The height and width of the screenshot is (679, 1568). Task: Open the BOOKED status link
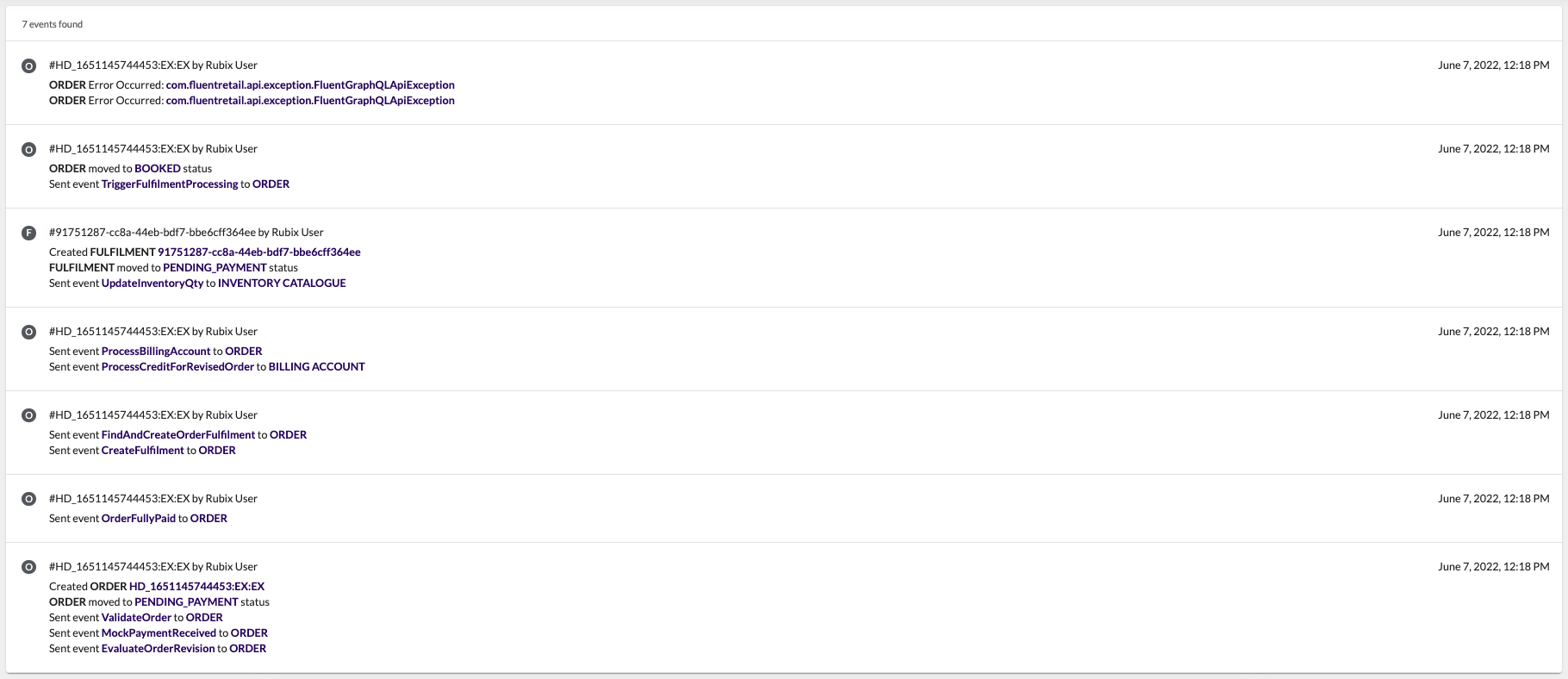[x=158, y=169]
